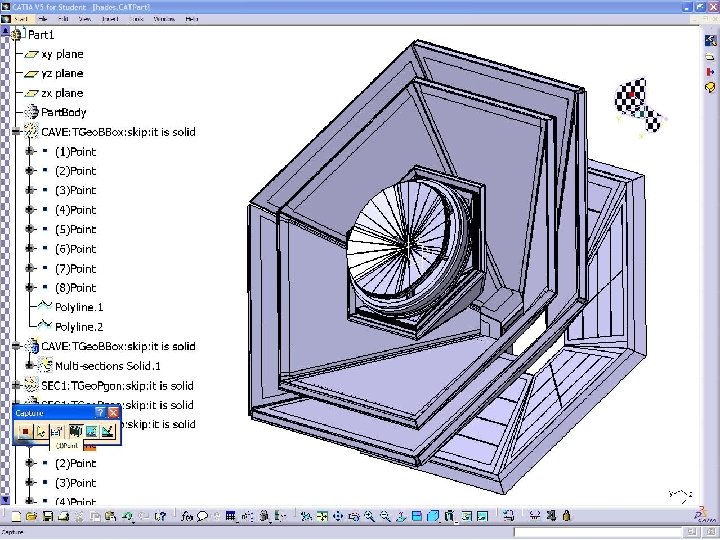This screenshot has height=540, width=720.
Task: Collapse the first CAVE:TGeoBBox geometrical set
Action: click(x=17, y=132)
